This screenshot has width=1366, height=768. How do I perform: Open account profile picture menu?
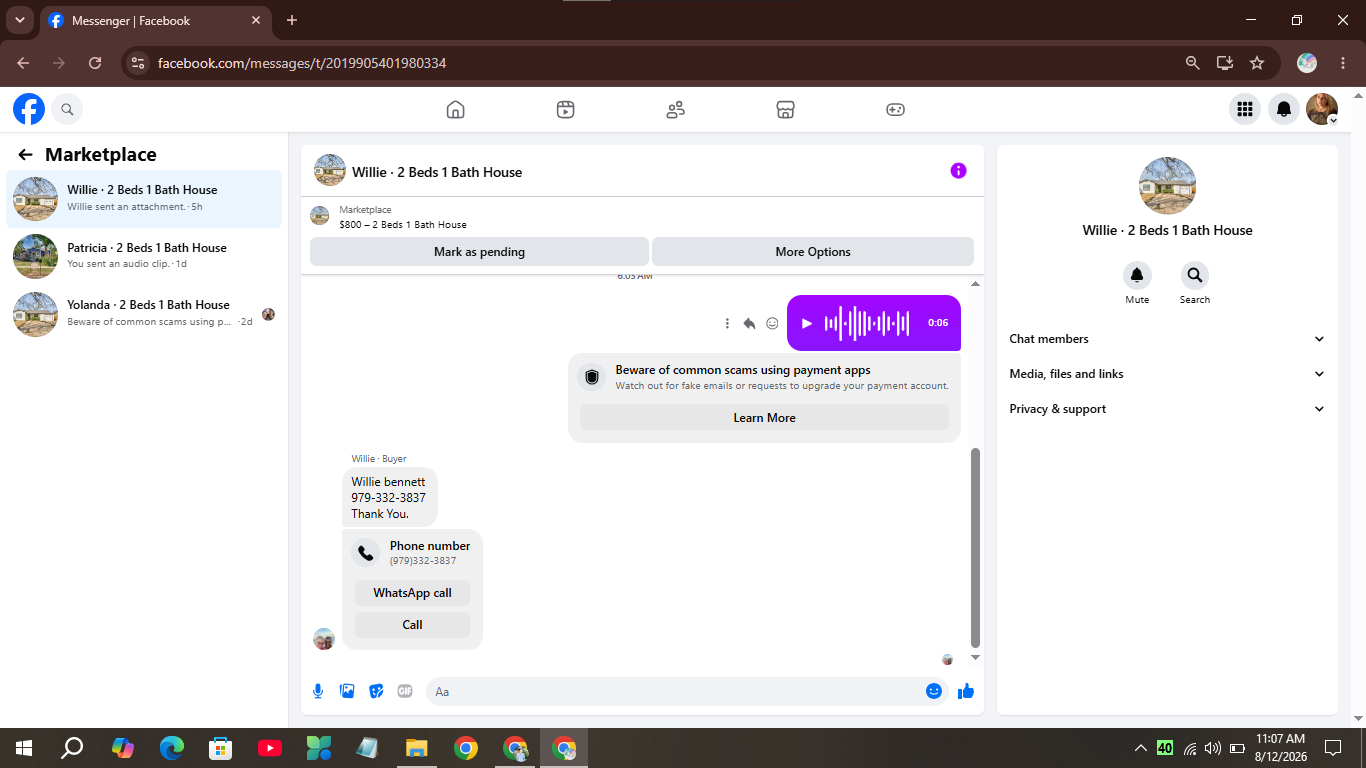click(x=1322, y=109)
